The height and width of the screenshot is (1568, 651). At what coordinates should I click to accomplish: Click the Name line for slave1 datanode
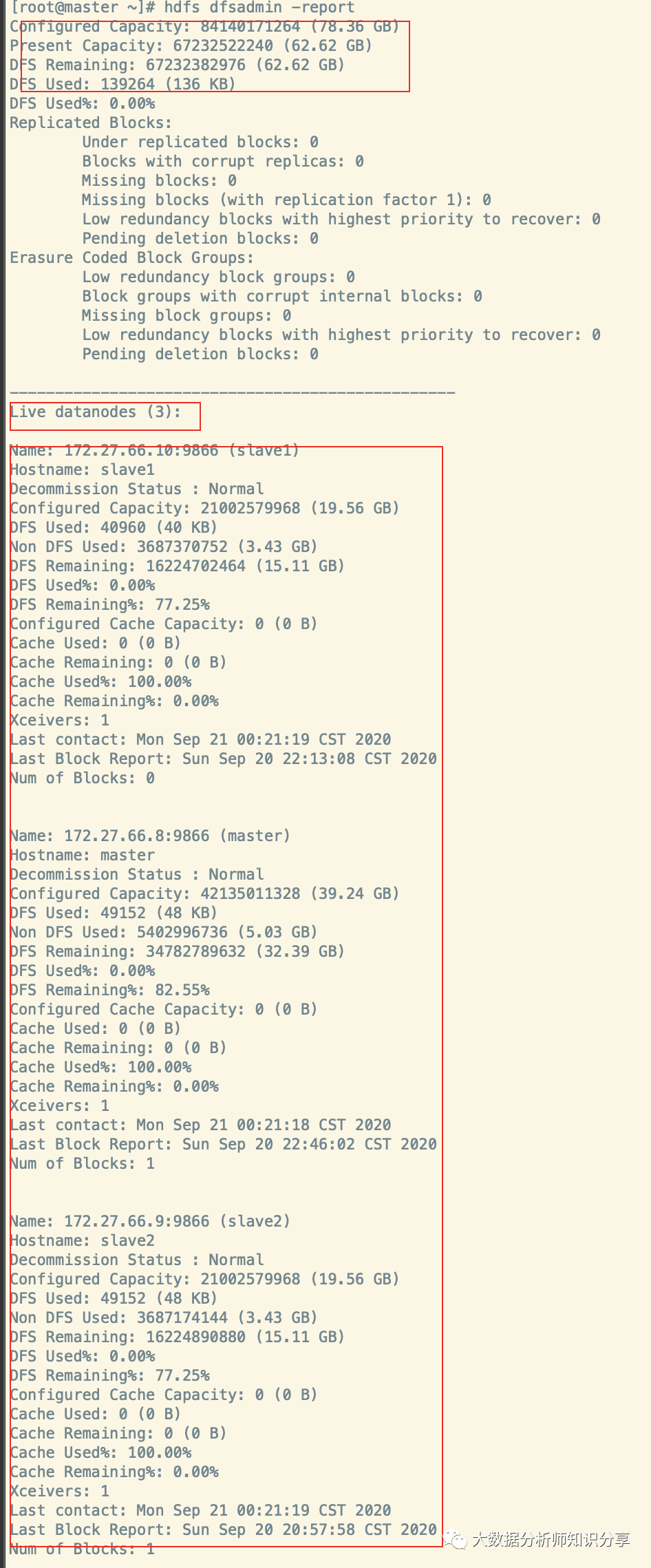click(155, 450)
